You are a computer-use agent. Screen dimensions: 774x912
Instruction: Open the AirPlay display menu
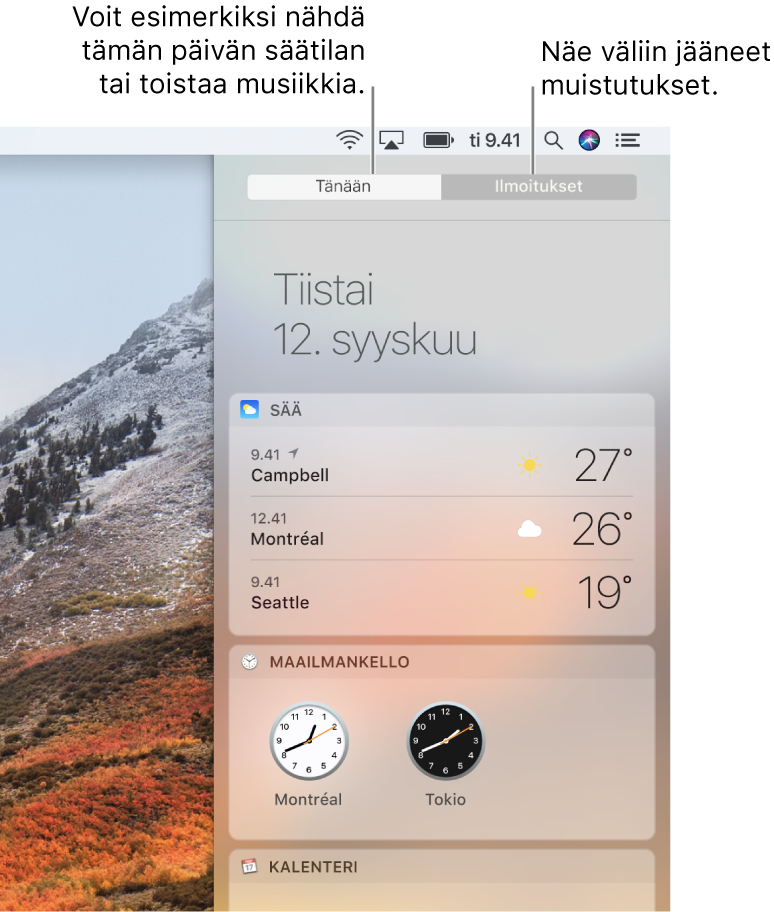tap(391, 140)
